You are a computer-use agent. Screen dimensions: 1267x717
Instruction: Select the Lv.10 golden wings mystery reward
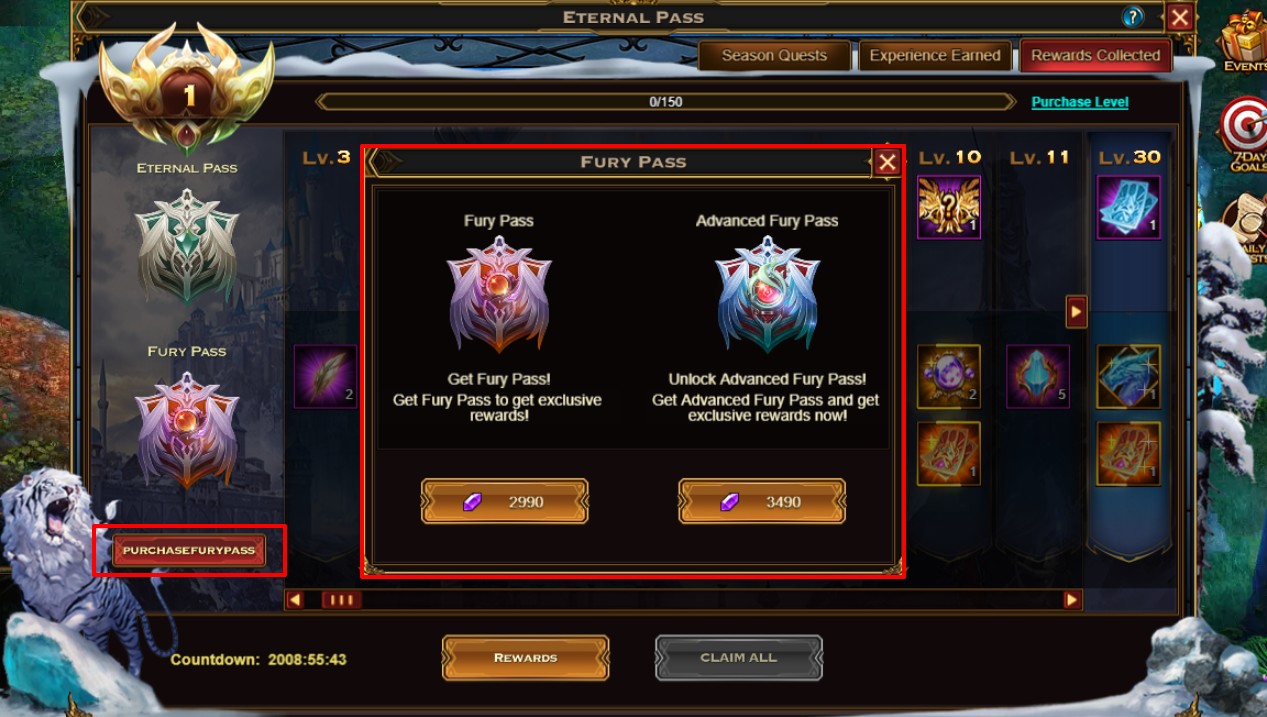949,207
